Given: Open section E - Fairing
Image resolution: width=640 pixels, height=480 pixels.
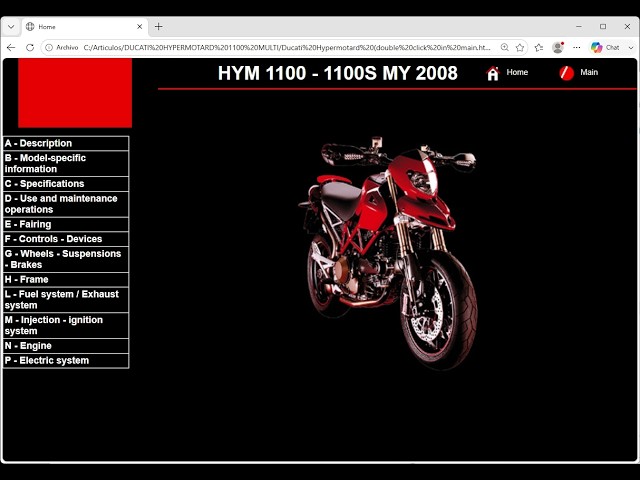Looking at the screenshot, I should point(66,224).
